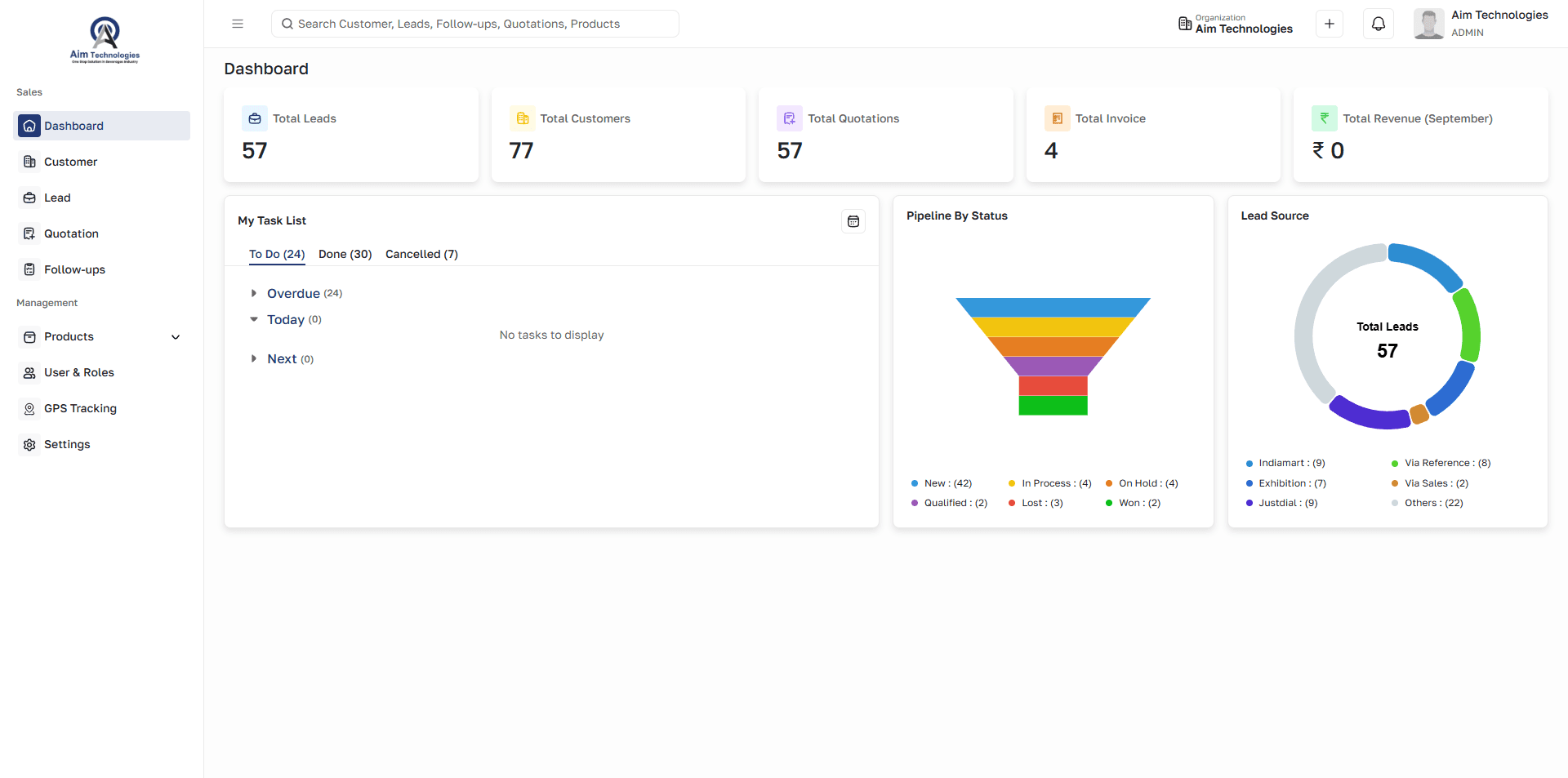The width and height of the screenshot is (1568, 778).
Task: Click the Aim Technologies logo
Action: coord(105,39)
